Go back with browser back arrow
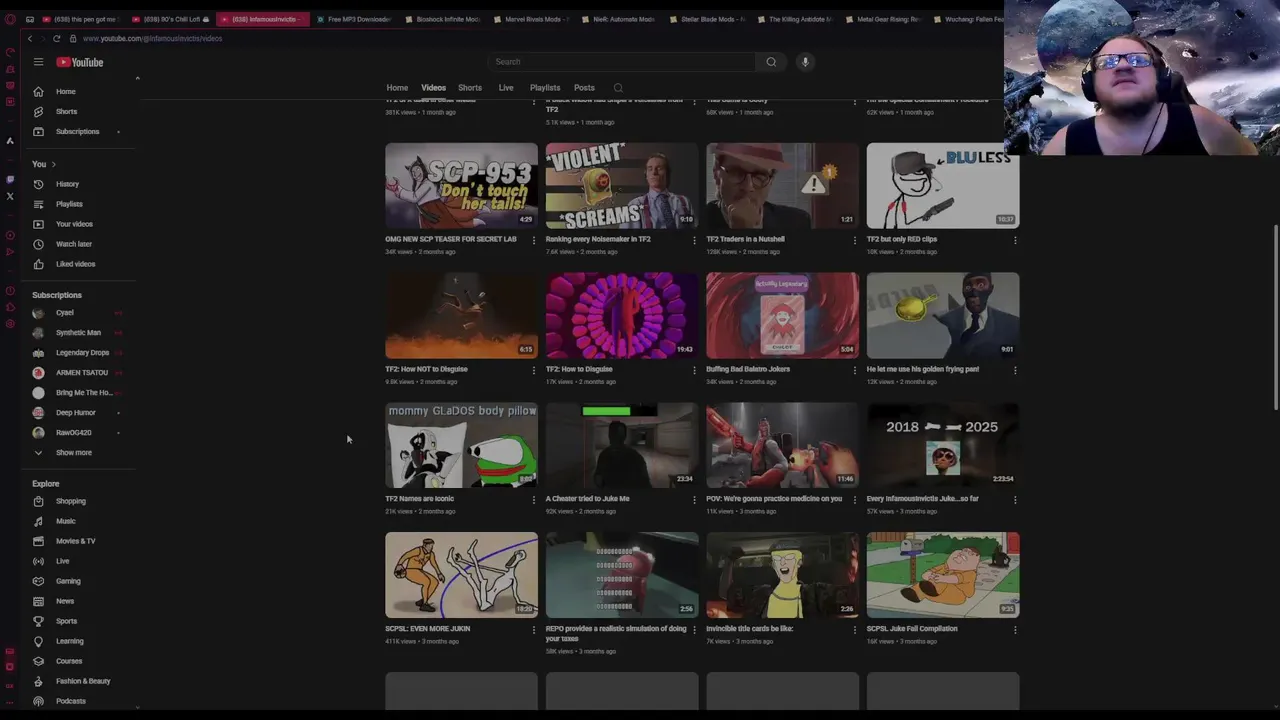 pos(30,38)
